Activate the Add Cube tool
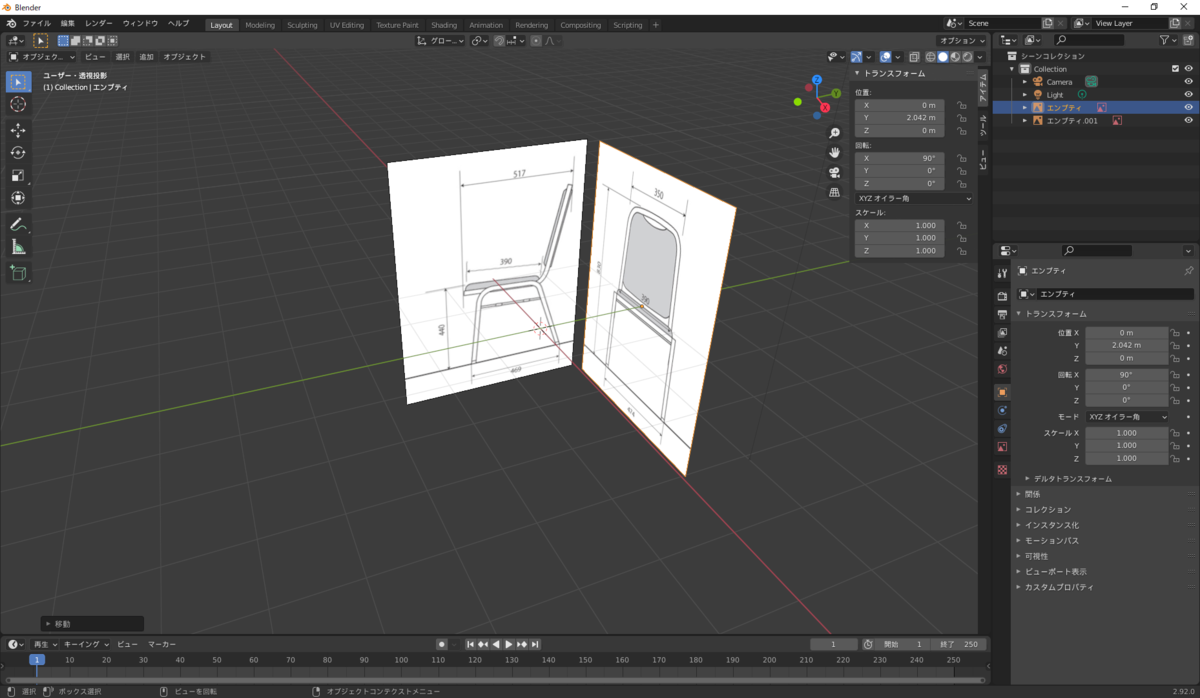 18,272
